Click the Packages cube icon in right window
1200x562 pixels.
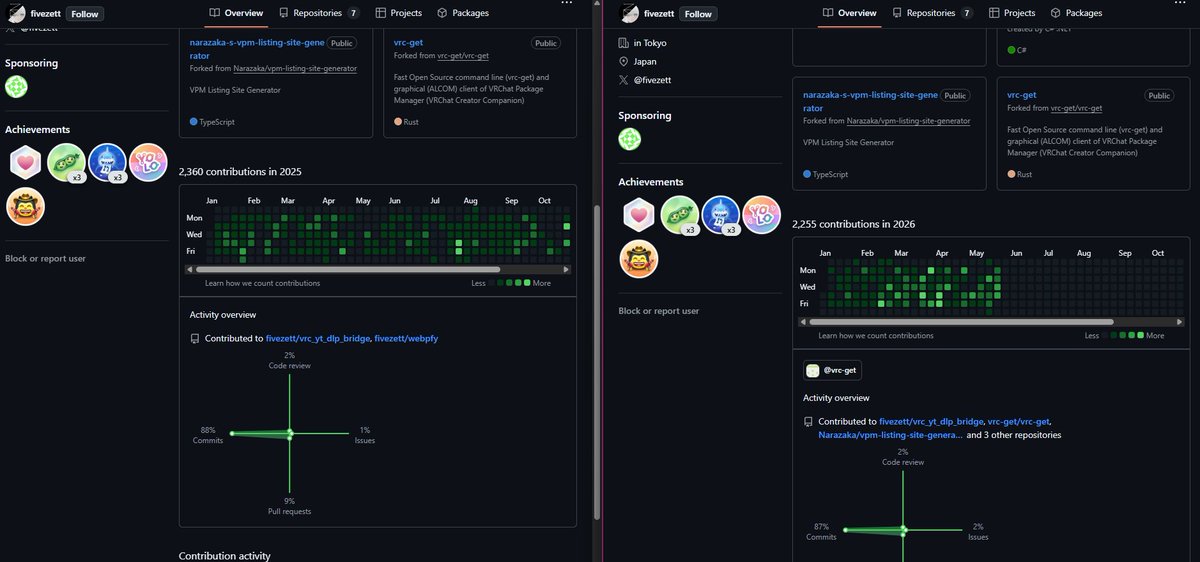click(x=1055, y=13)
